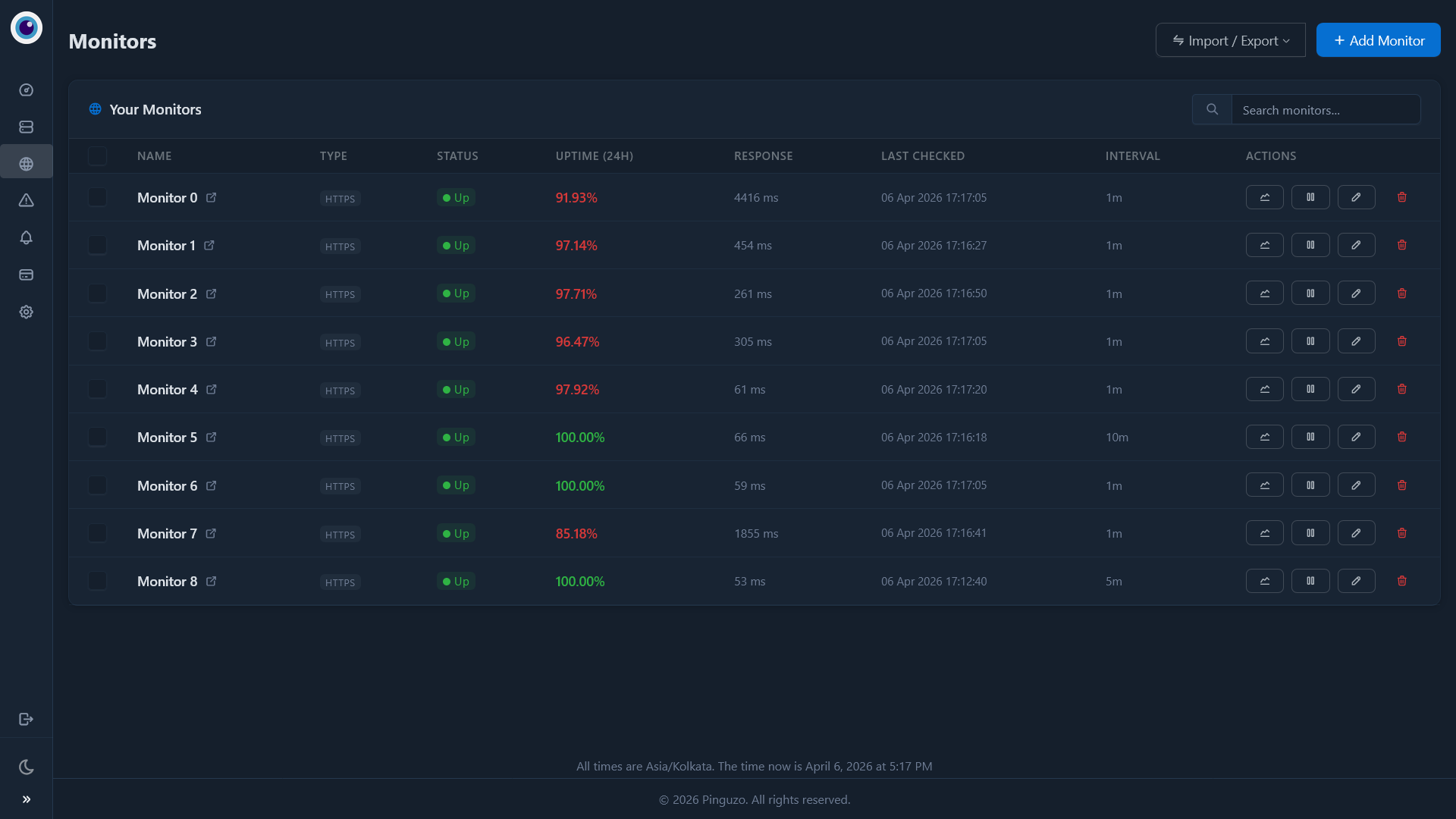
Task: Open the incidents warning triangle icon
Action: (27, 200)
